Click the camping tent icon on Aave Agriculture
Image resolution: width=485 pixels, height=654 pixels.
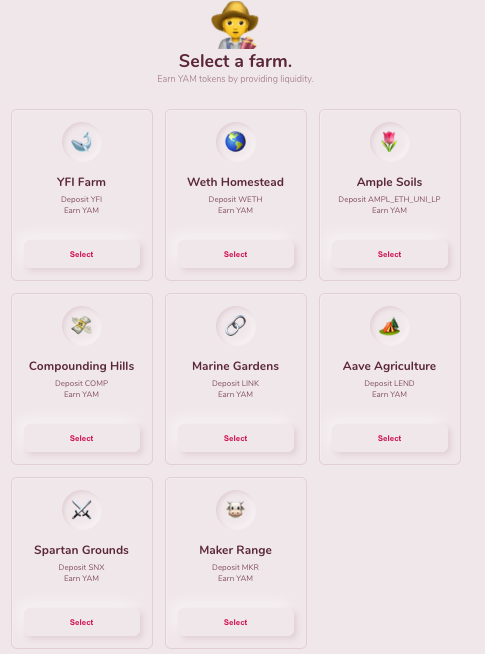(390, 326)
